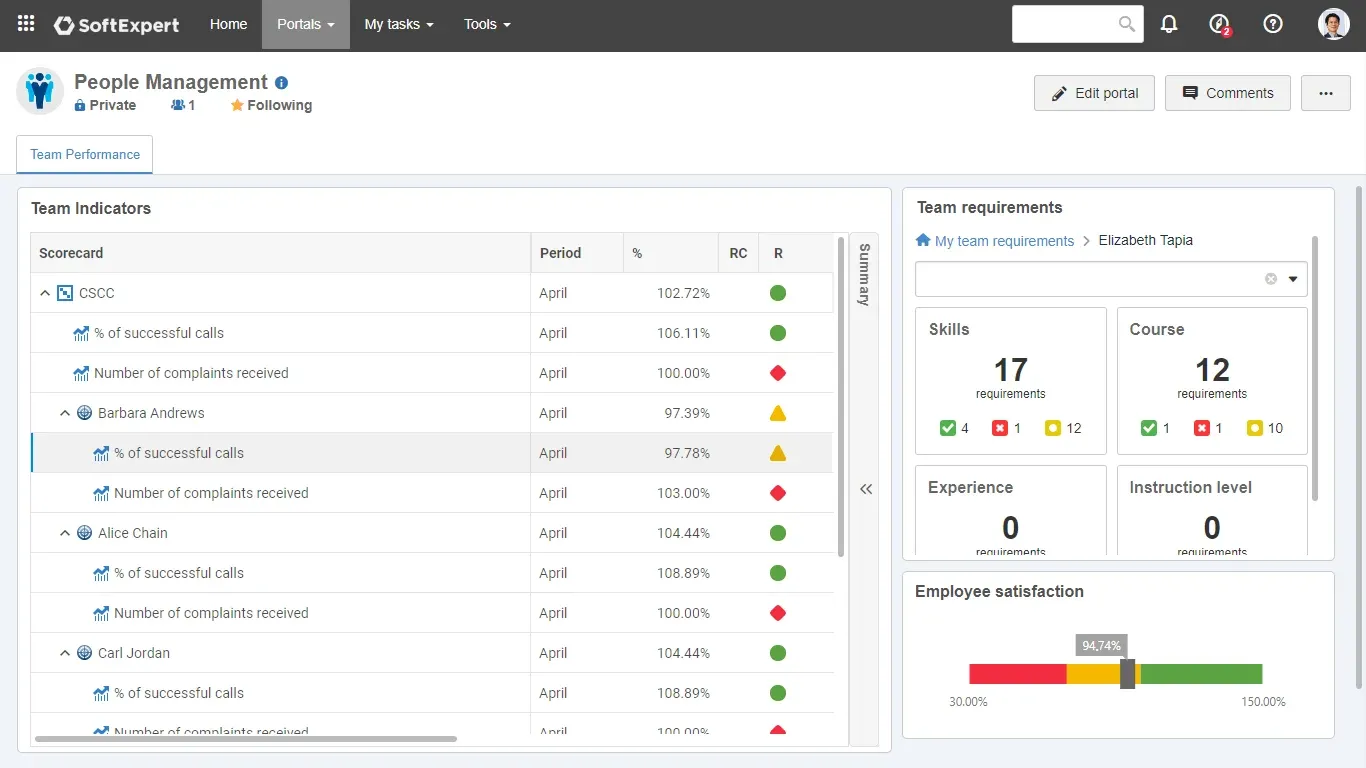This screenshot has width=1366, height=768.
Task: Clear the team requirements filter field
Action: click(x=1271, y=279)
